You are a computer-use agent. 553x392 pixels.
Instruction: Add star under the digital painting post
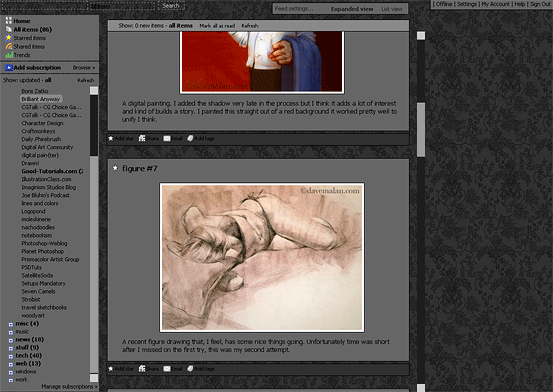point(121,138)
